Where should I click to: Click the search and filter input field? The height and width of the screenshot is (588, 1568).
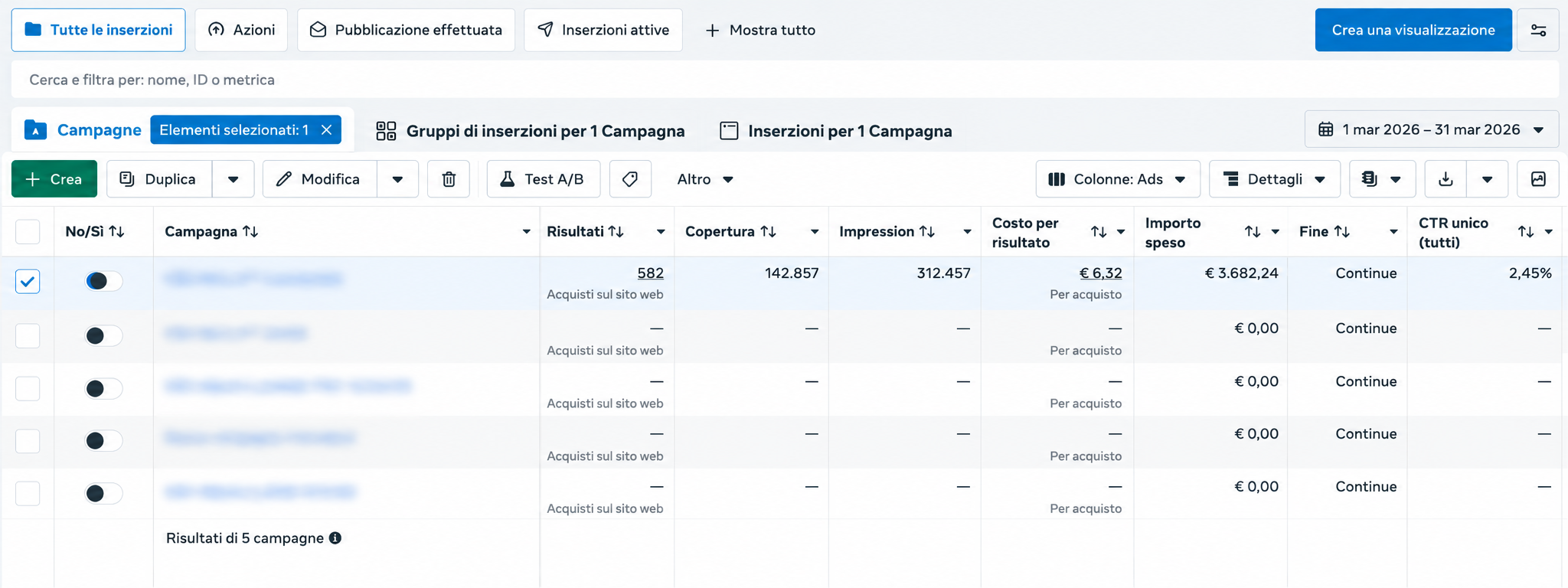point(785,80)
